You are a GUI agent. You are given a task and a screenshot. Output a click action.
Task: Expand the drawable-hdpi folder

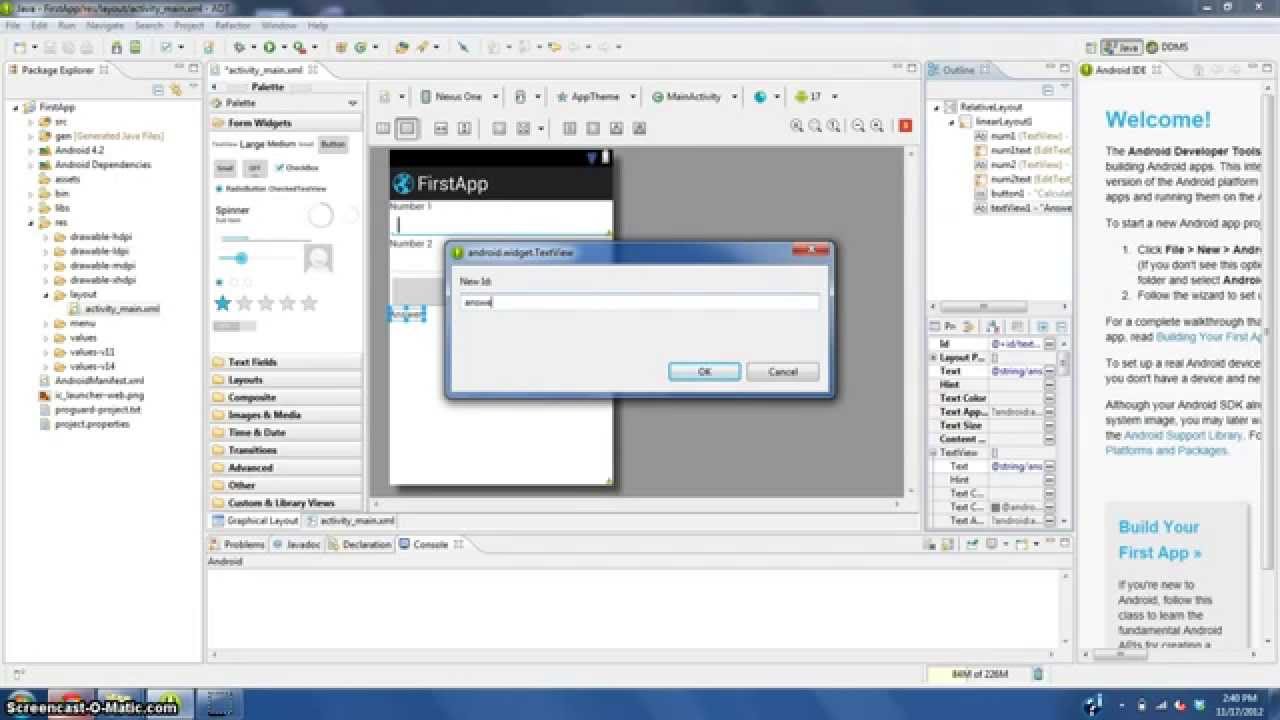click(x=45, y=237)
